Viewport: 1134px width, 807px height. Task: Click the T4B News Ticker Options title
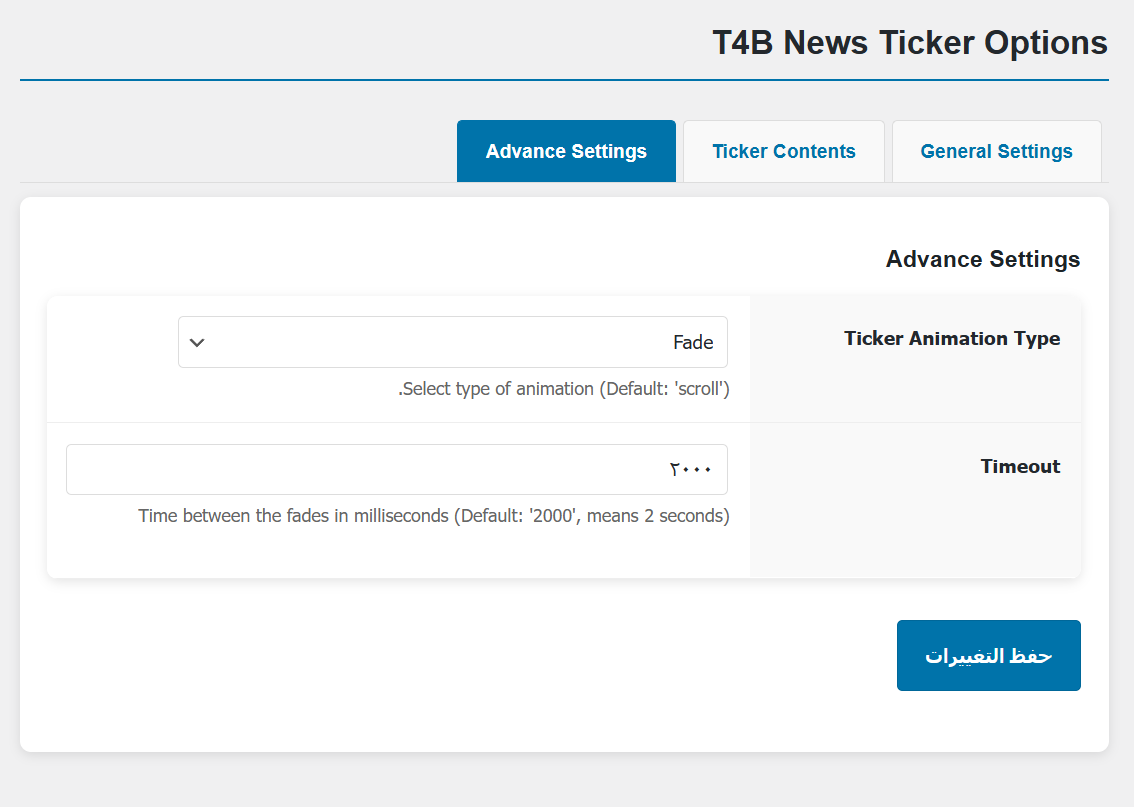909,43
